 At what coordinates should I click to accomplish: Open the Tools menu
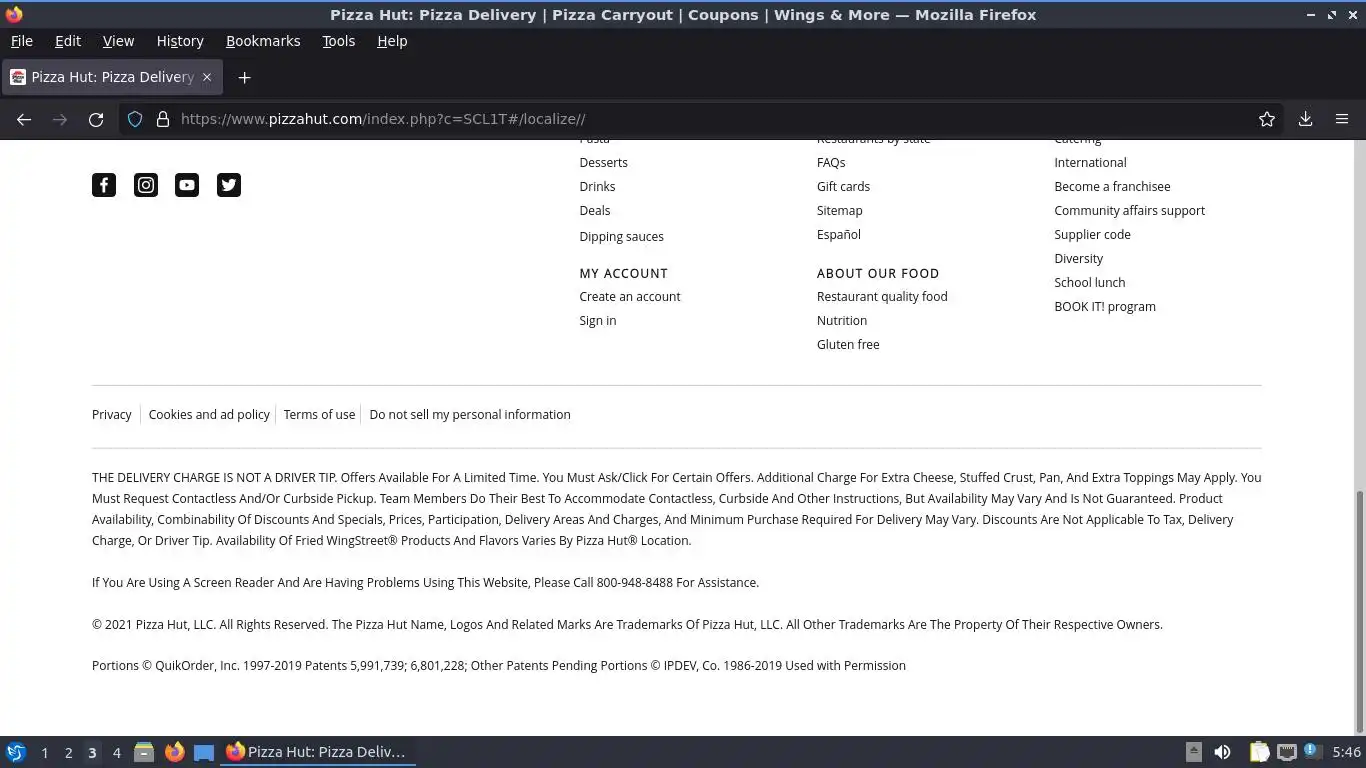338,41
